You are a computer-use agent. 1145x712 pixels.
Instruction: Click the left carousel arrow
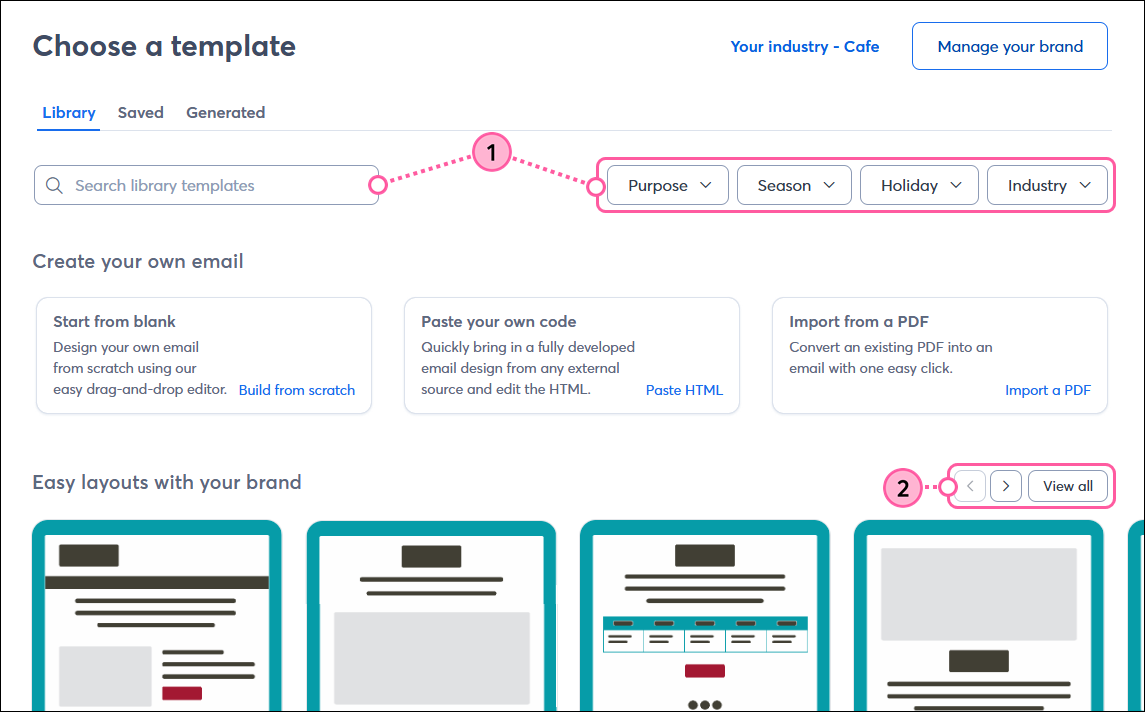coord(968,486)
